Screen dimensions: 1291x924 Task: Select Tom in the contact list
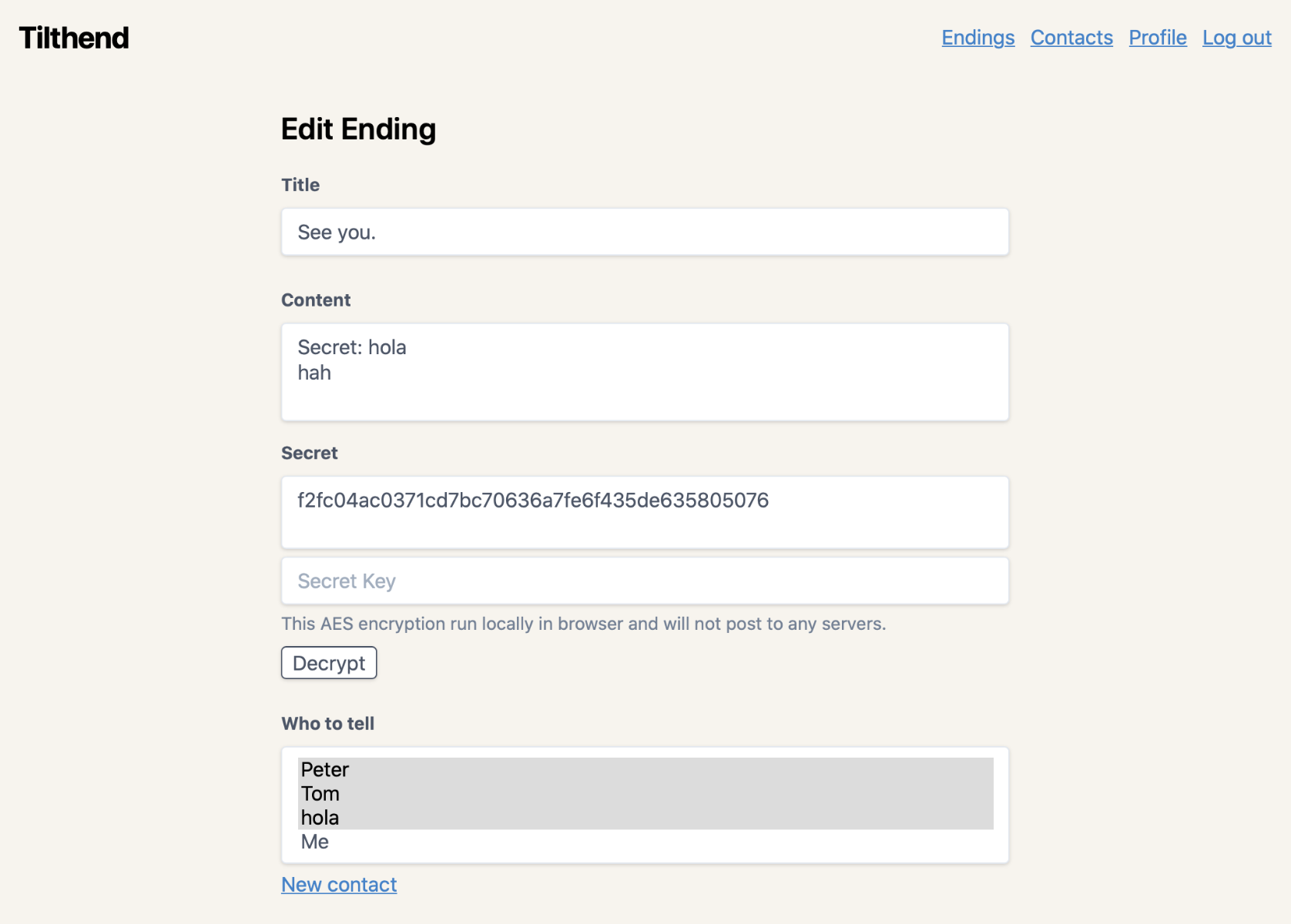[x=320, y=793]
